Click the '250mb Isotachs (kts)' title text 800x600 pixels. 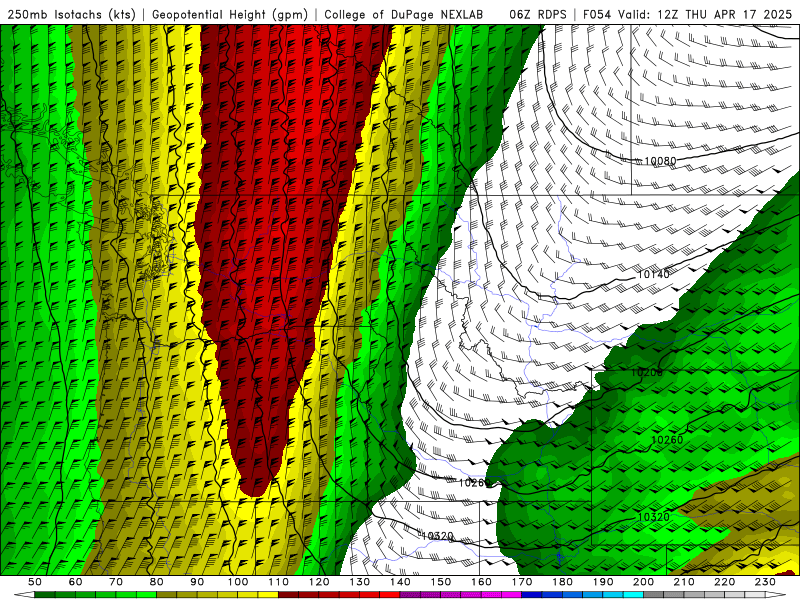coord(71,14)
